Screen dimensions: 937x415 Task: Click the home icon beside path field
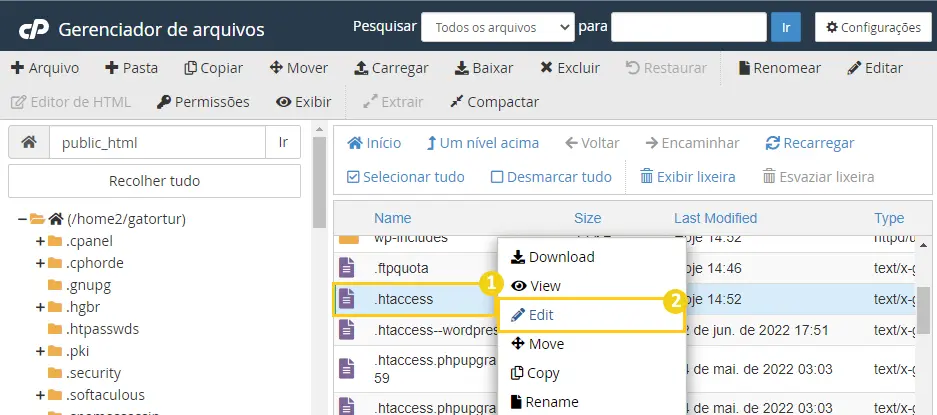tap(29, 142)
